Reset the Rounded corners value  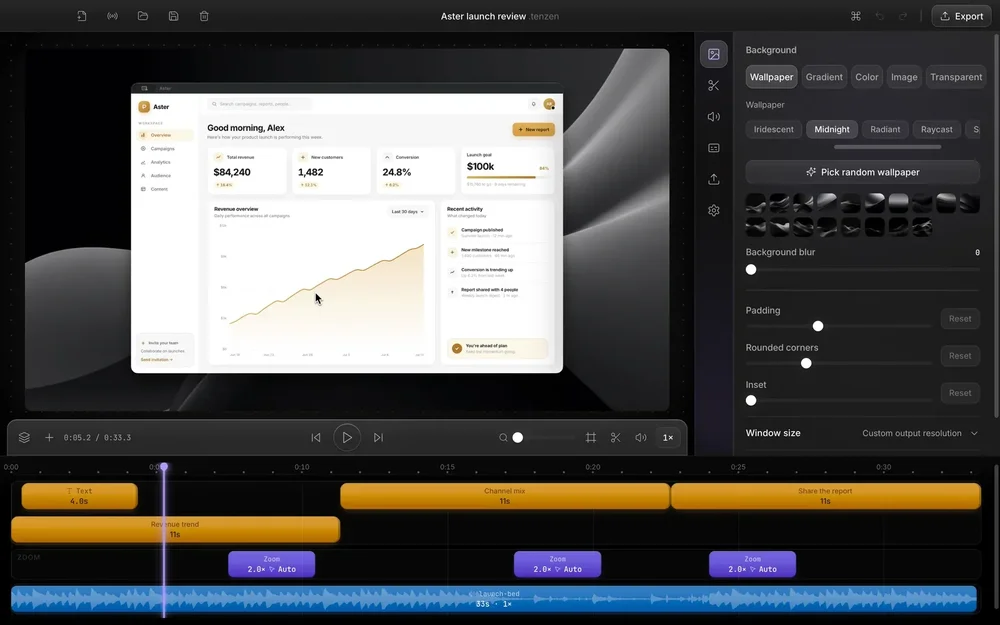tap(960, 356)
